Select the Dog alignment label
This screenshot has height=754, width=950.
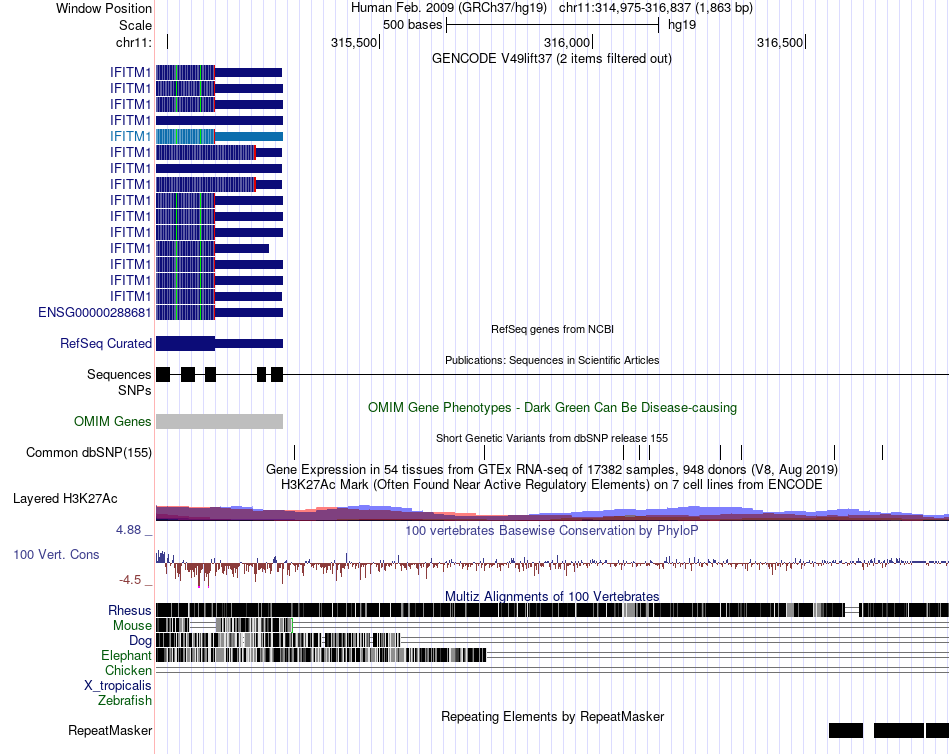tap(140, 640)
